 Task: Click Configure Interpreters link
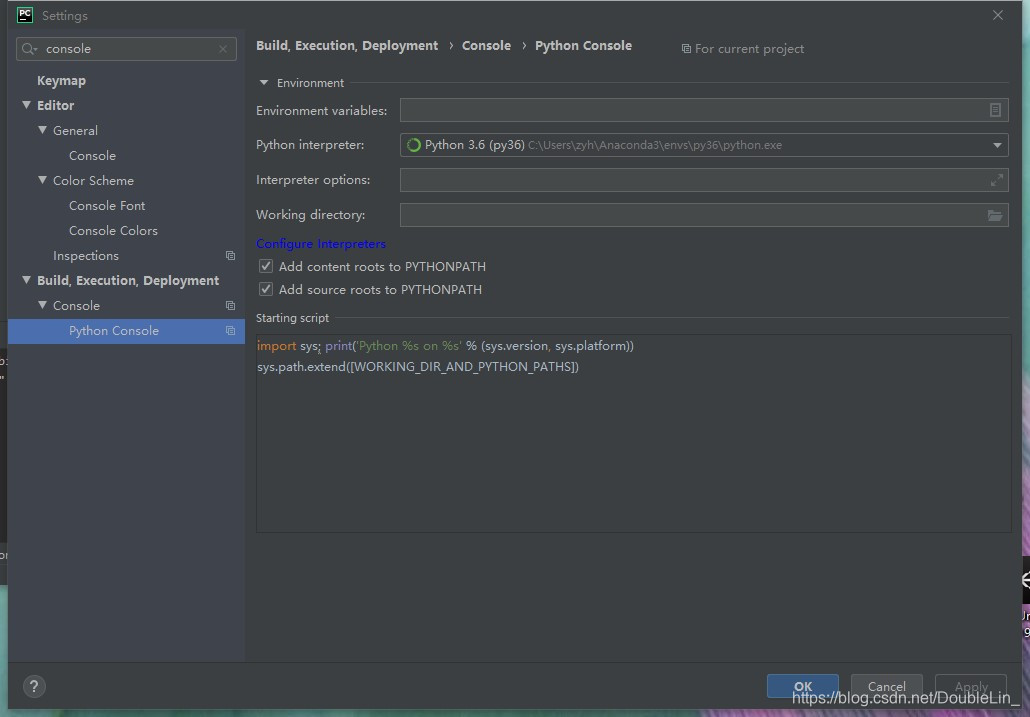click(x=321, y=244)
